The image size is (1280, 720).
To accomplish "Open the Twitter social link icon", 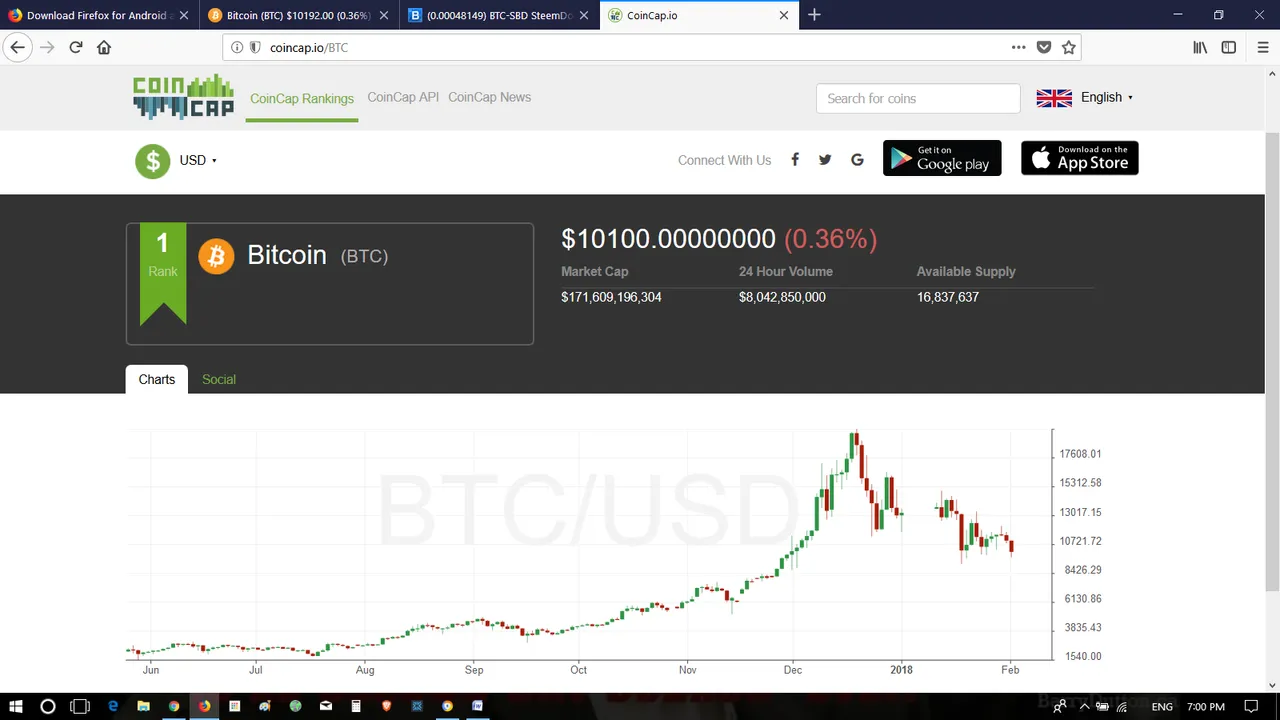I will point(825,160).
